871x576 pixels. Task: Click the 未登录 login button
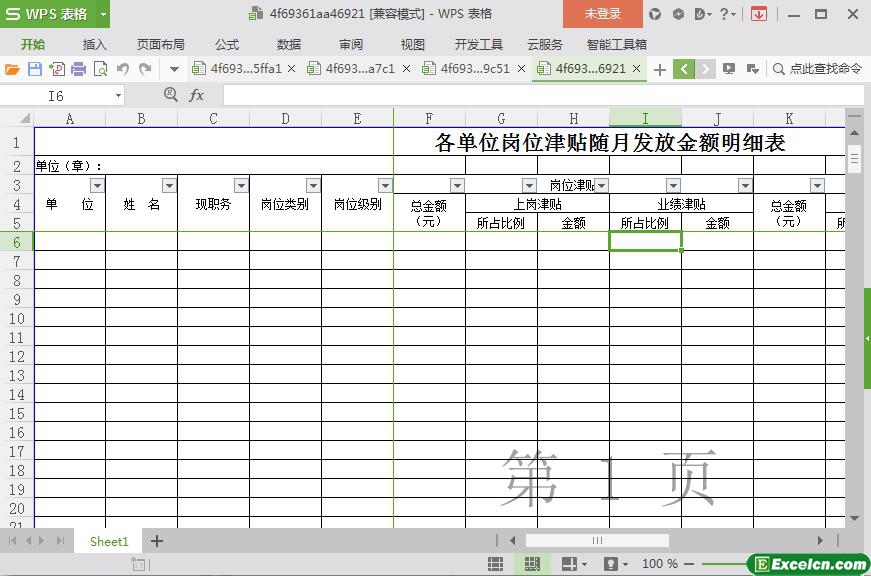[x=602, y=14]
